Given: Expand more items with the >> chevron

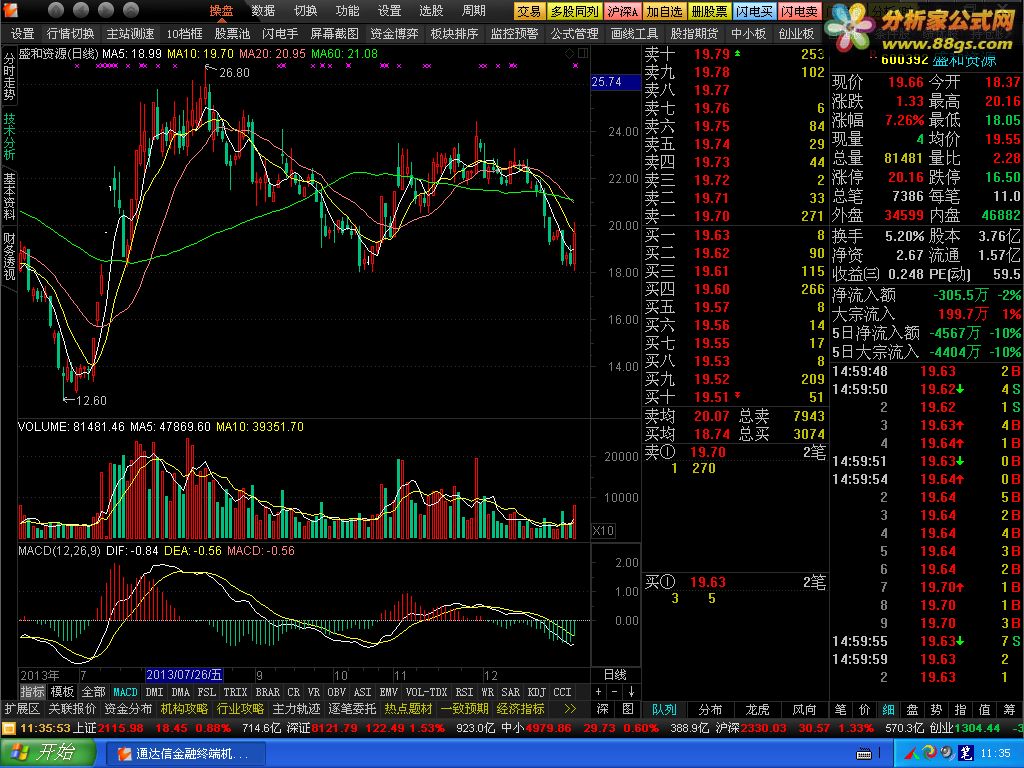Looking at the screenshot, I should pos(570,709).
